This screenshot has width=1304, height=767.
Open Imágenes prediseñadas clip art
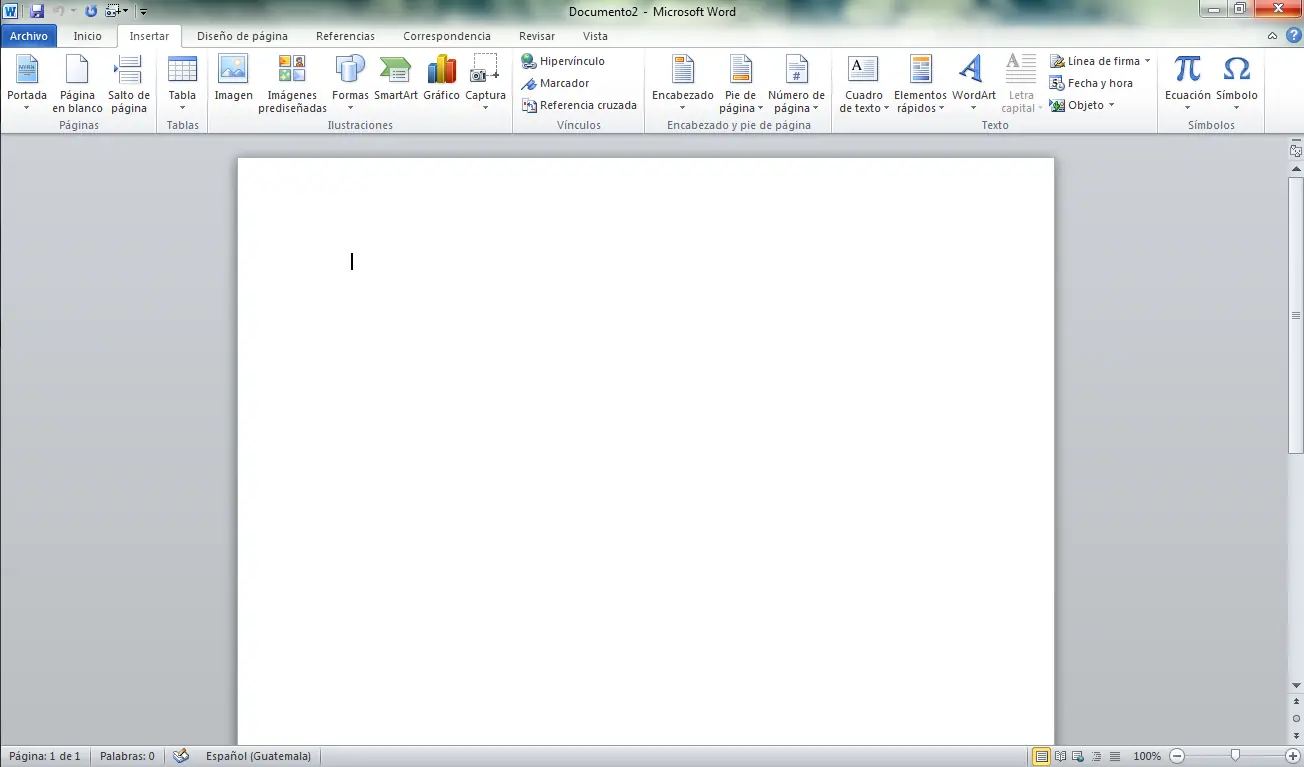292,84
